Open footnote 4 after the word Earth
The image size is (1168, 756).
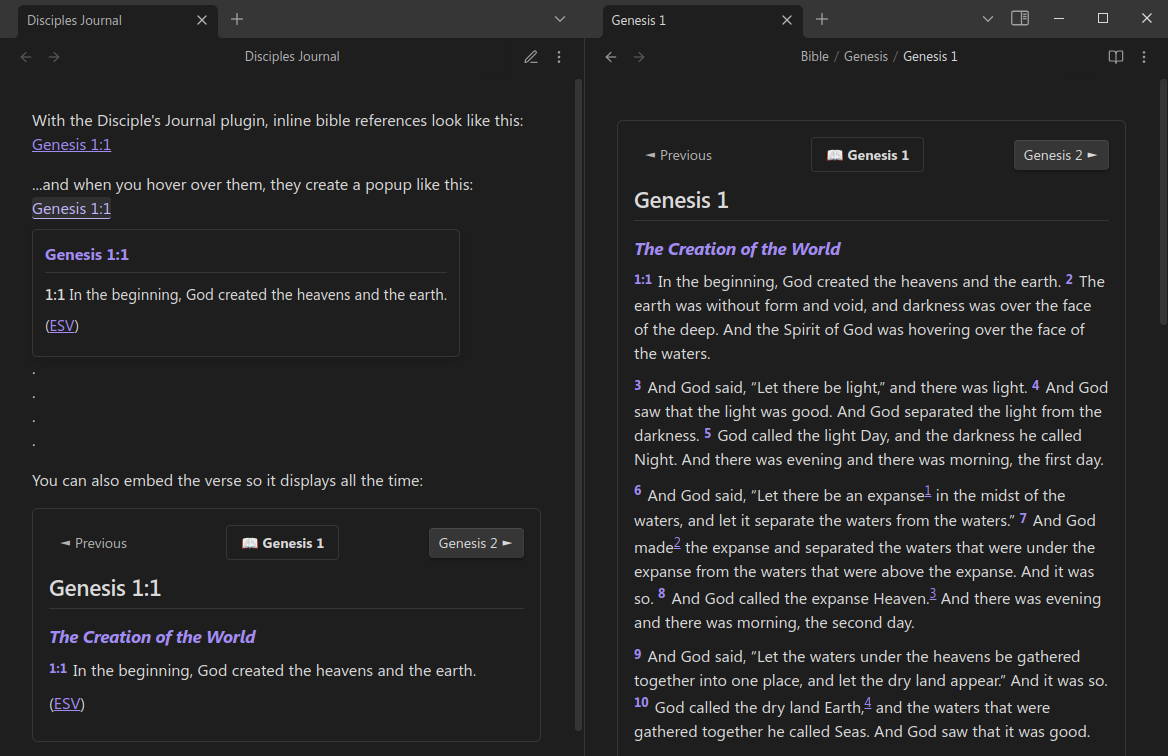868,703
